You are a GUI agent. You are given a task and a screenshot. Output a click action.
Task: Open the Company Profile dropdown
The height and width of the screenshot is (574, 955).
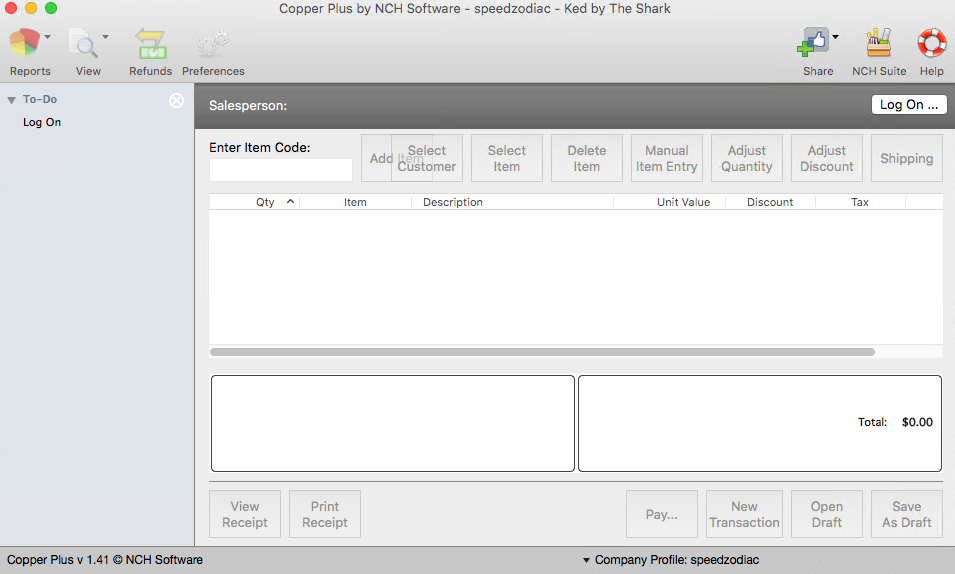[x=671, y=560]
